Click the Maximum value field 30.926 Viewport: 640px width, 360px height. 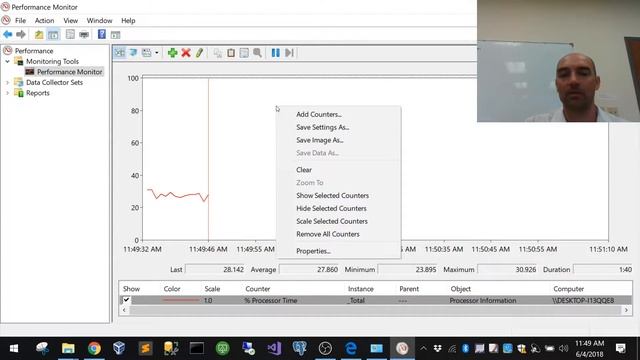[x=508, y=269]
